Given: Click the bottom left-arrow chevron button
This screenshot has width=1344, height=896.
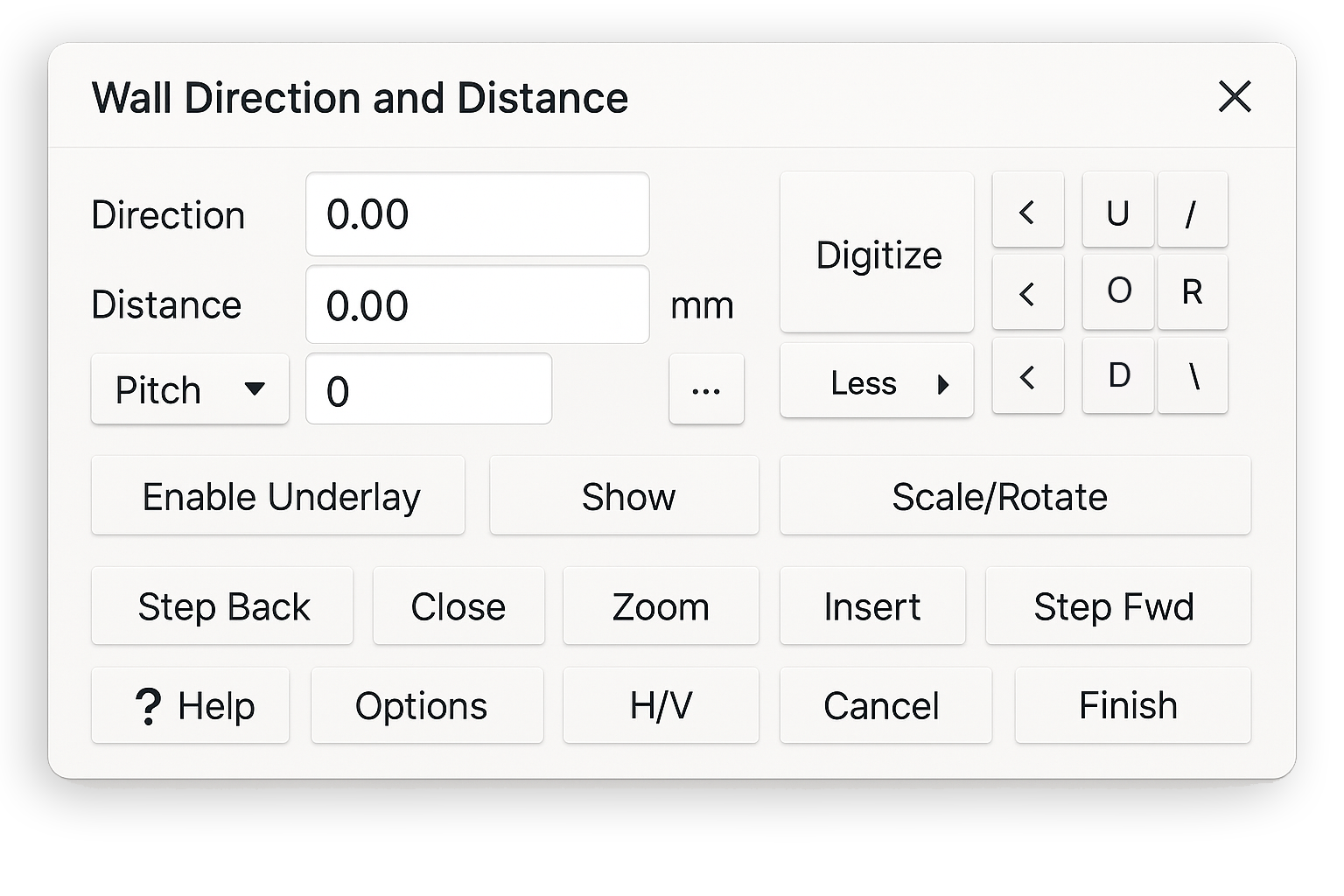Looking at the screenshot, I should (1027, 376).
